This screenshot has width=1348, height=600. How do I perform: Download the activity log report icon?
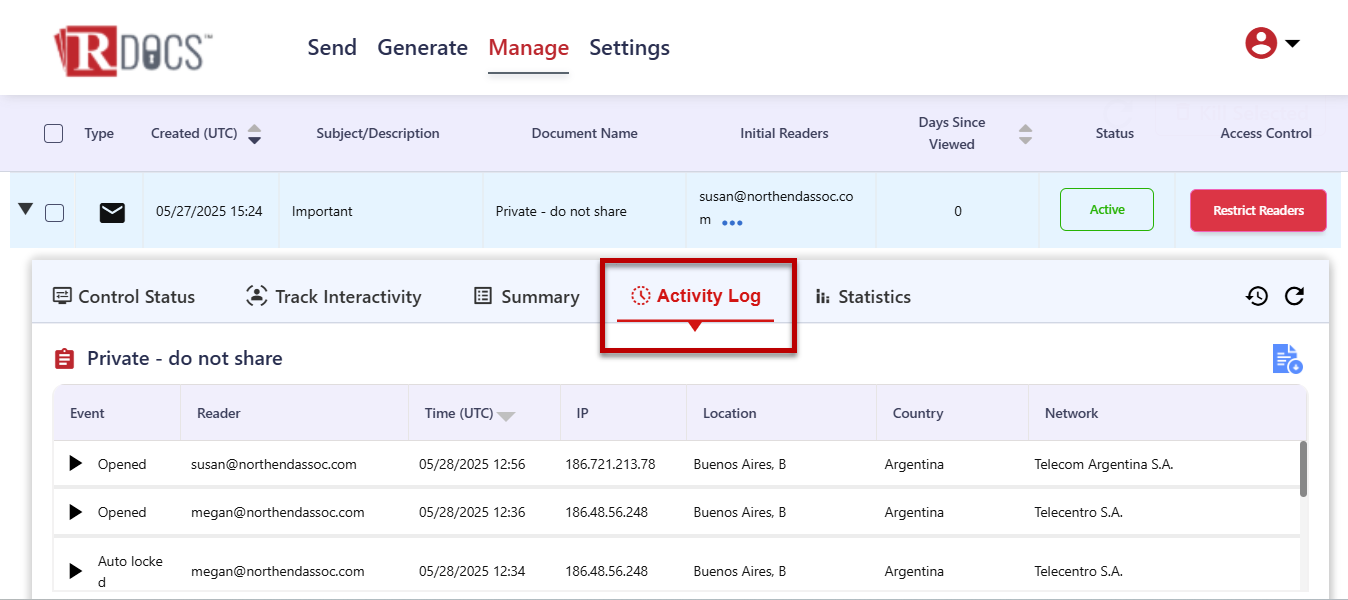tap(1287, 359)
